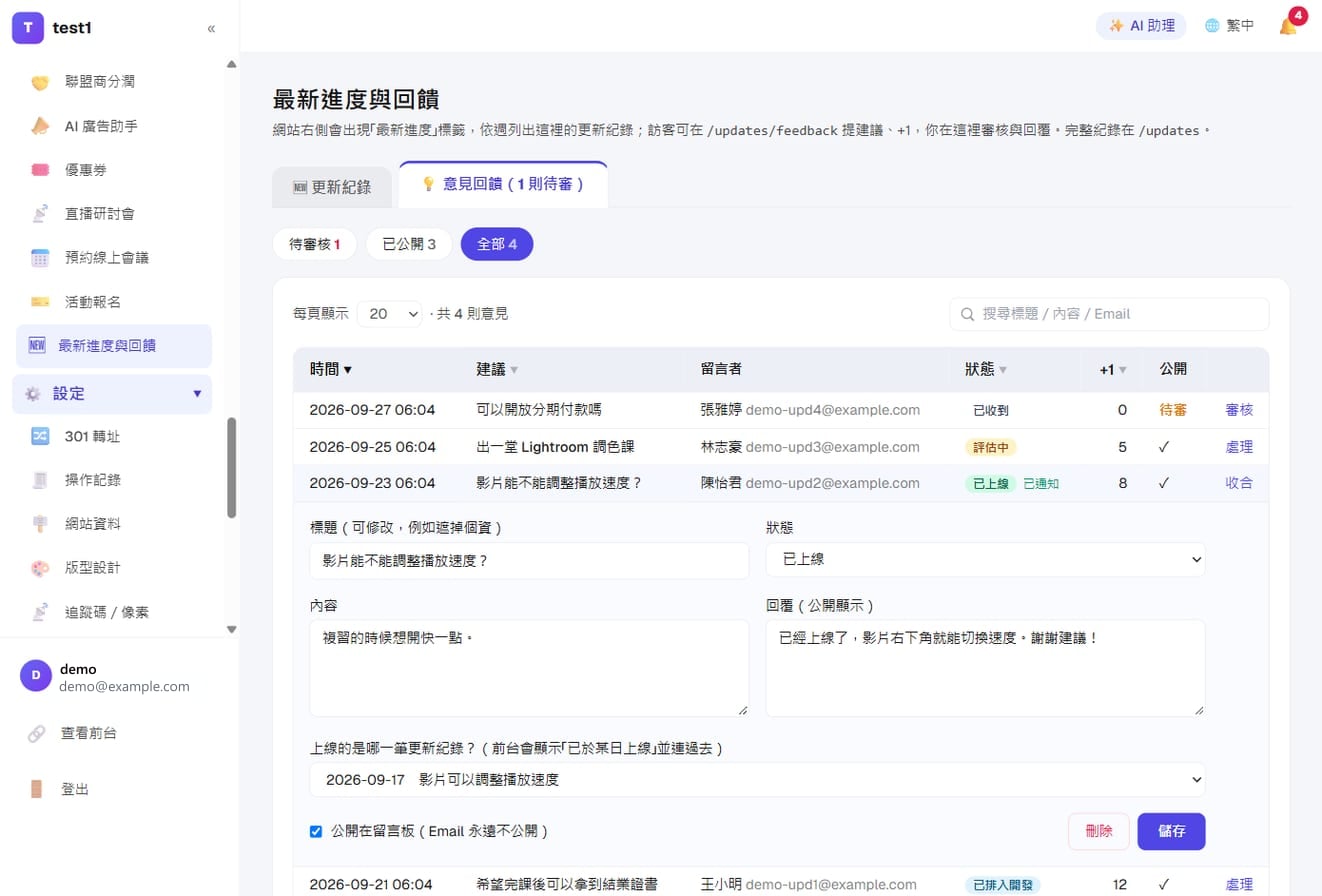Click the 查看前台 link icon
This screenshot has height=896, width=1322.
pyautogui.click(x=37, y=733)
